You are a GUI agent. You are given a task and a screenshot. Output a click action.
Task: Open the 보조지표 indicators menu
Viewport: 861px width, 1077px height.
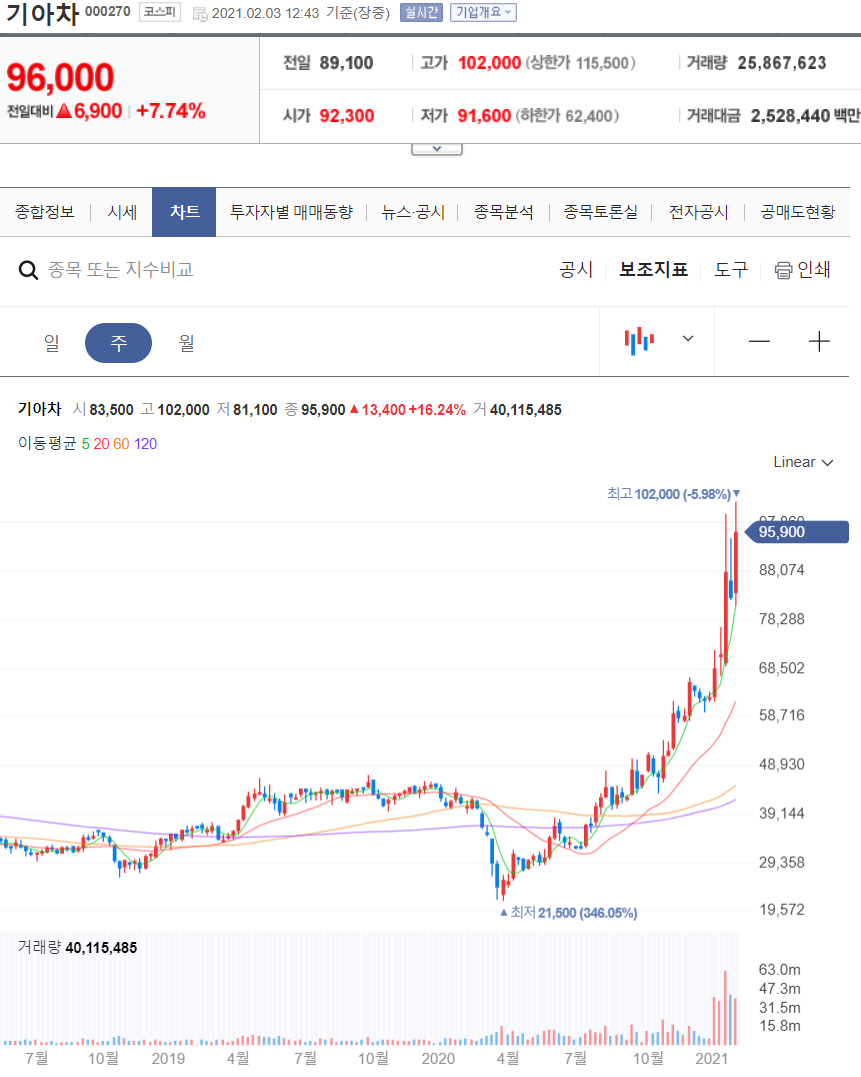(x=654, y=269)
